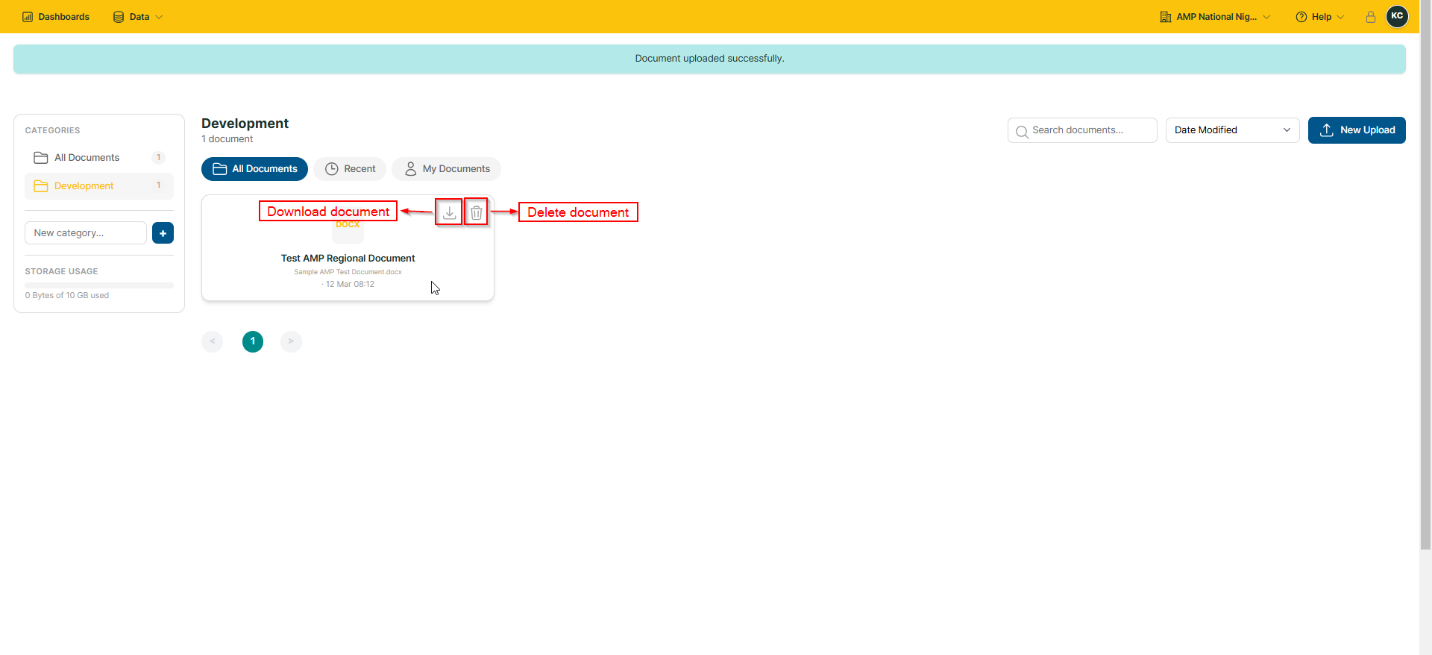Go to the next page arrow
The width and height of the screenshot is (1432, 655).
point(291,342)
